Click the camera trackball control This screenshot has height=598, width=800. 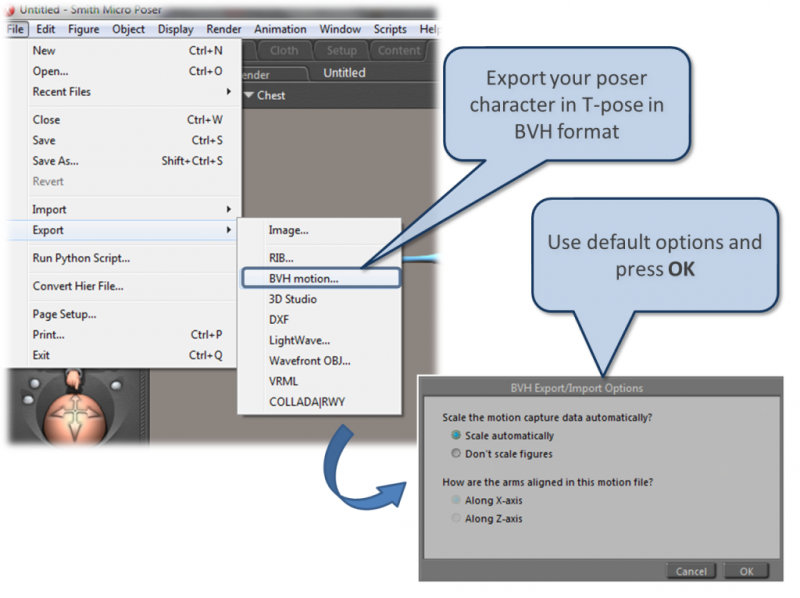(75, 417)
